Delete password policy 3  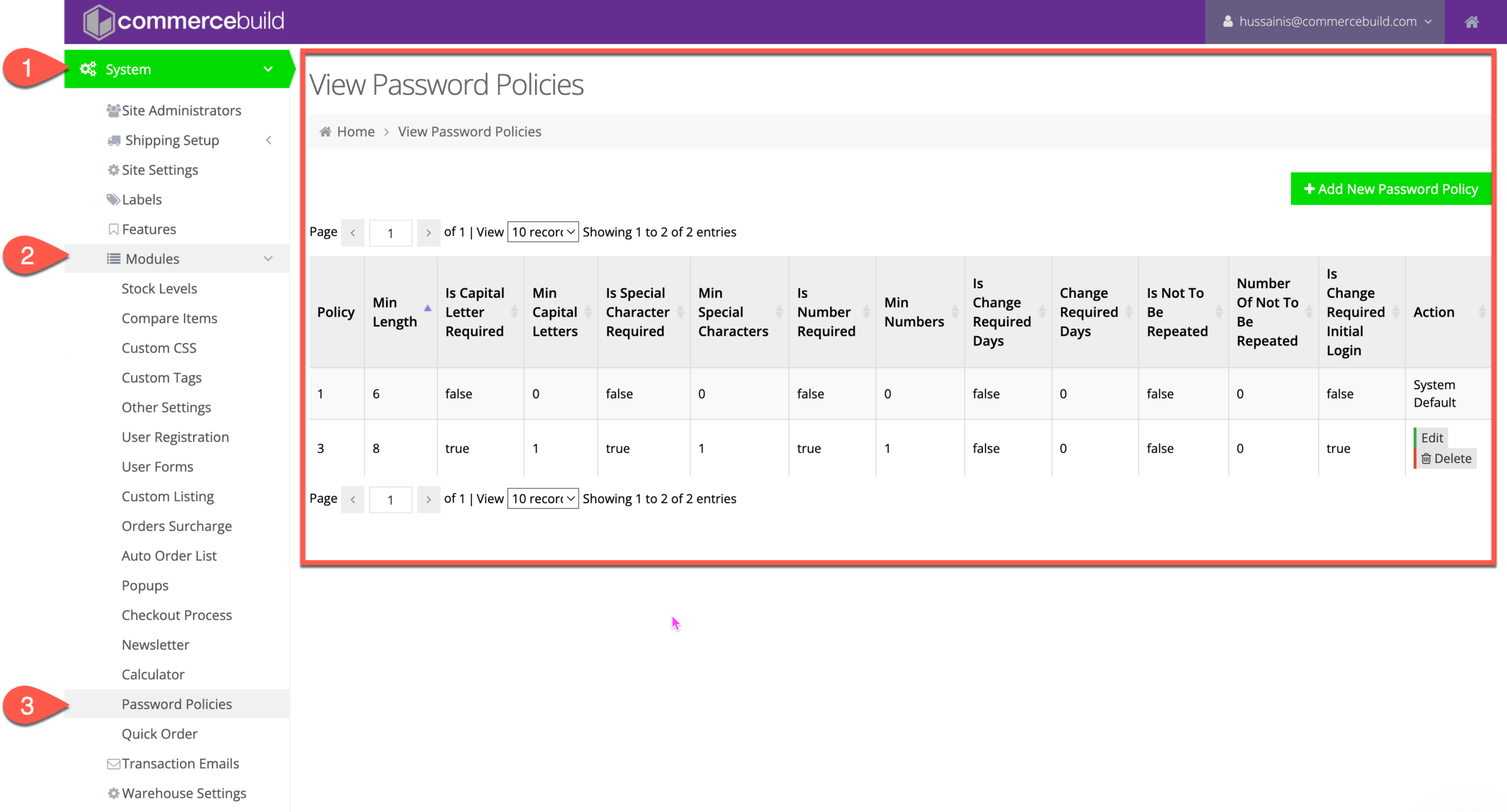1446,459
